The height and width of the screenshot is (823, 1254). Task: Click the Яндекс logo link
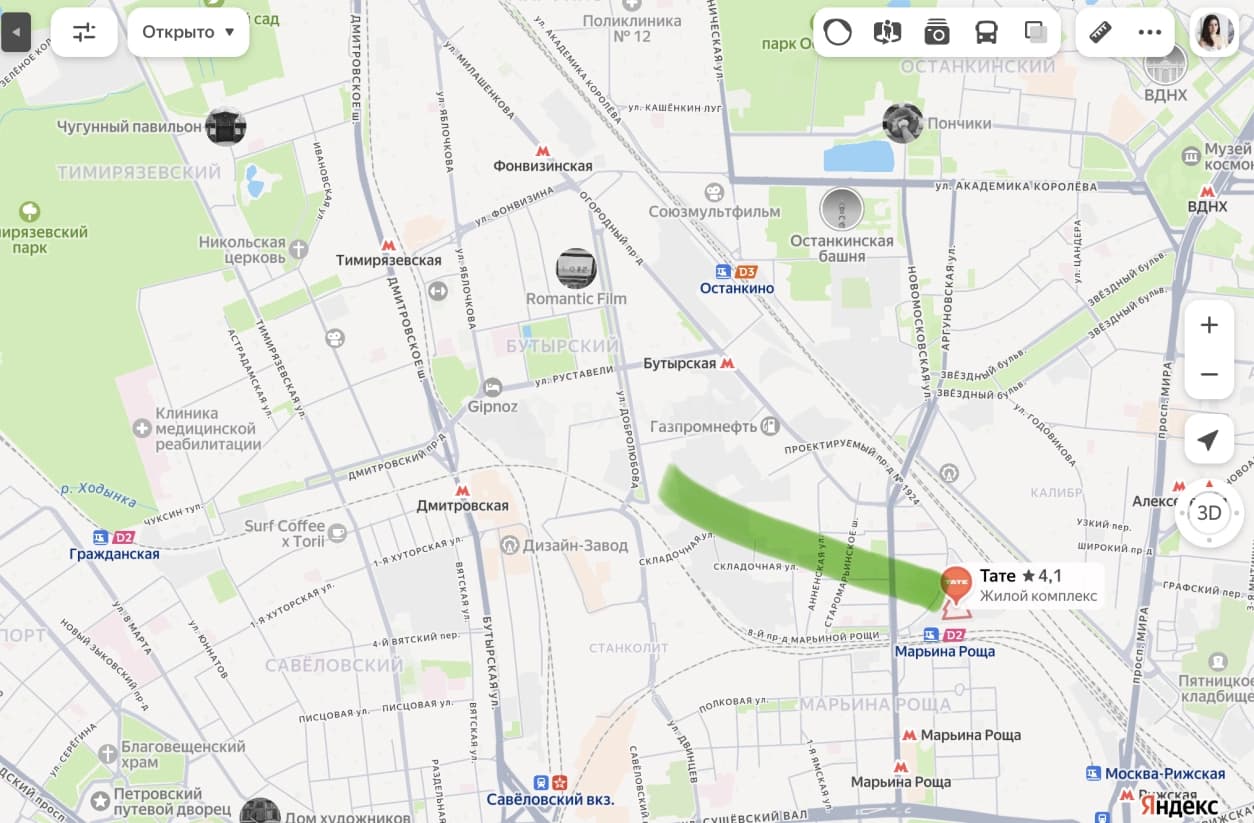[x=1178, y=804]
